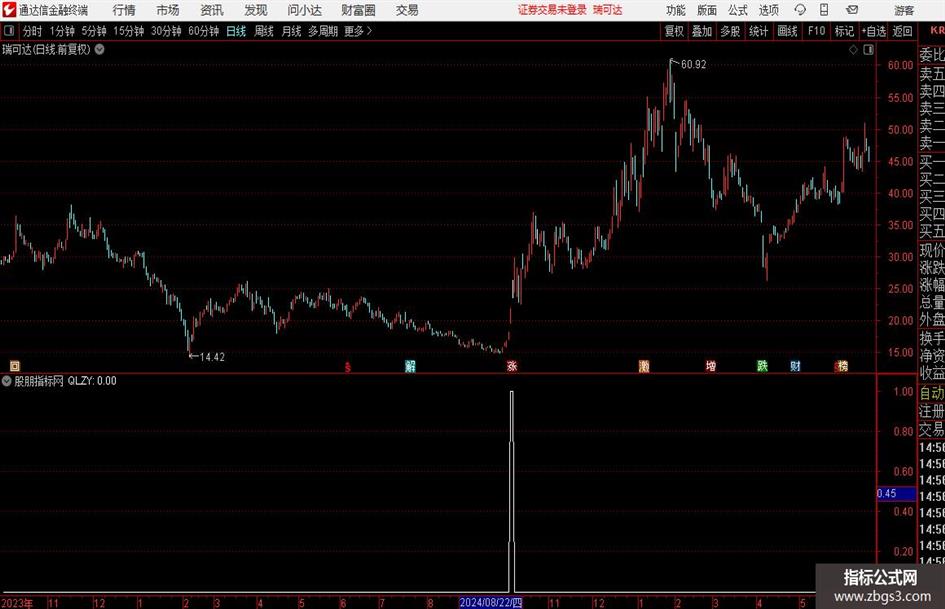Screen dimensions: 945x609
Task: Click the diamond icon at chart top-right
Action: pos(853,50)
